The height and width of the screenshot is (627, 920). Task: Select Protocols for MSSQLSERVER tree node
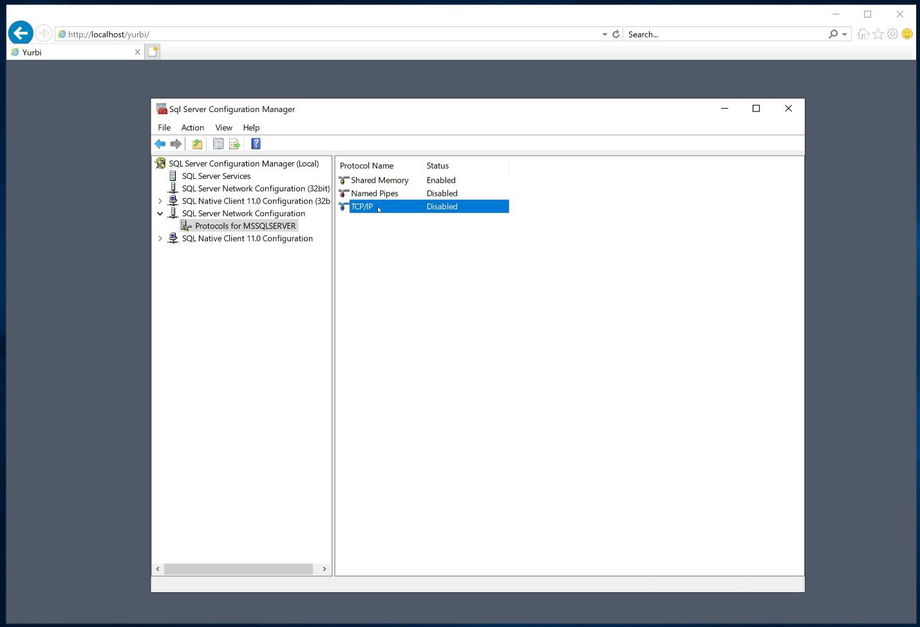coord(245,226)
